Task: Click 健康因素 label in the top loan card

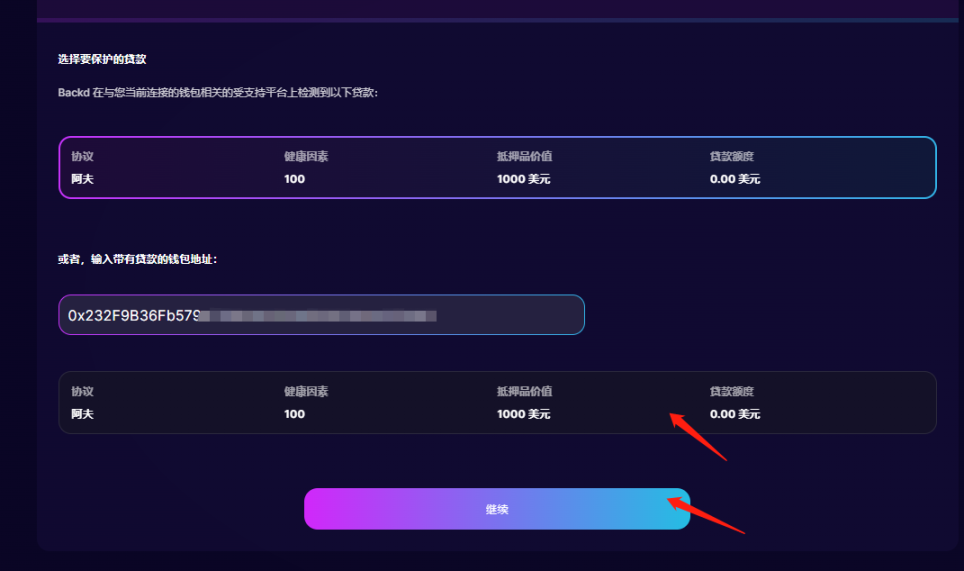Action: 306,156
